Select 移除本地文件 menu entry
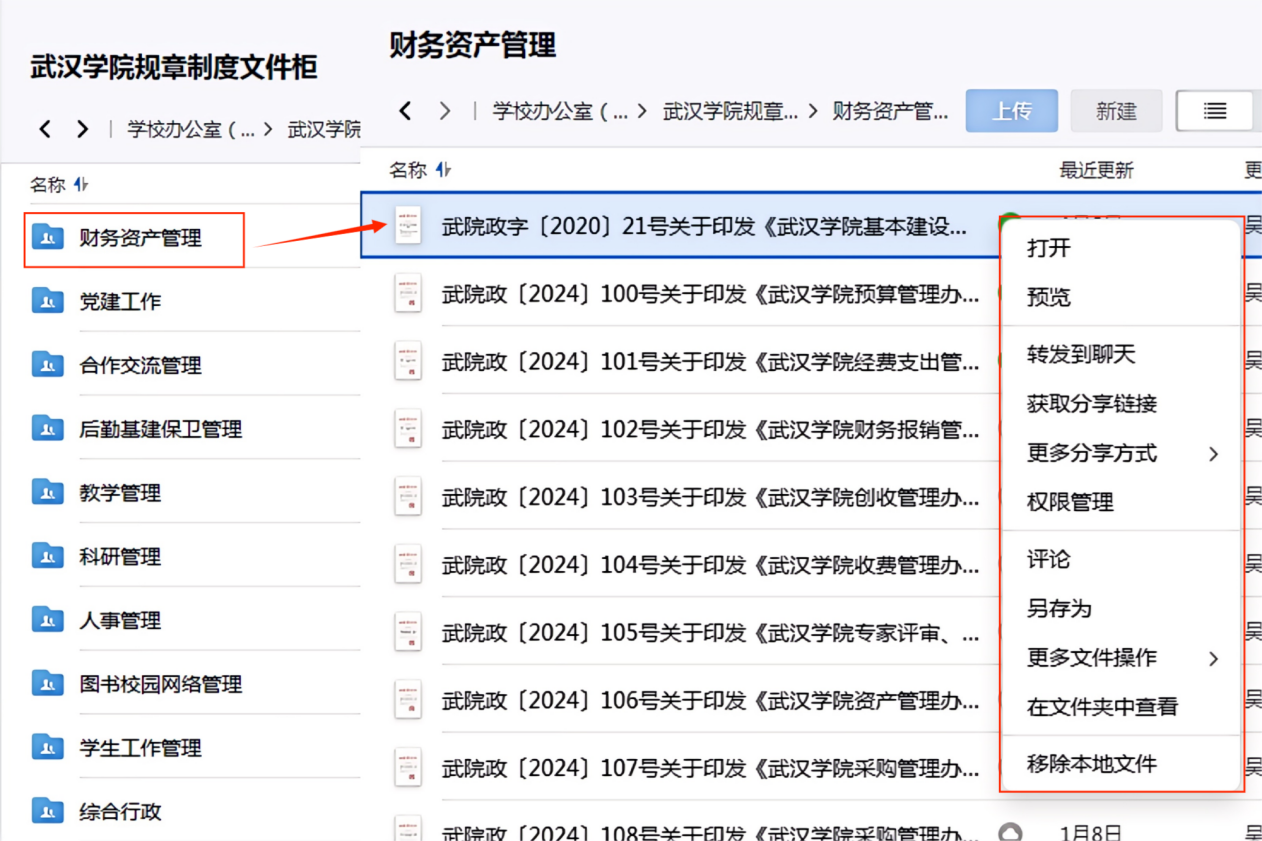This screenshot has width=1262, height=841. [1091, 765]
